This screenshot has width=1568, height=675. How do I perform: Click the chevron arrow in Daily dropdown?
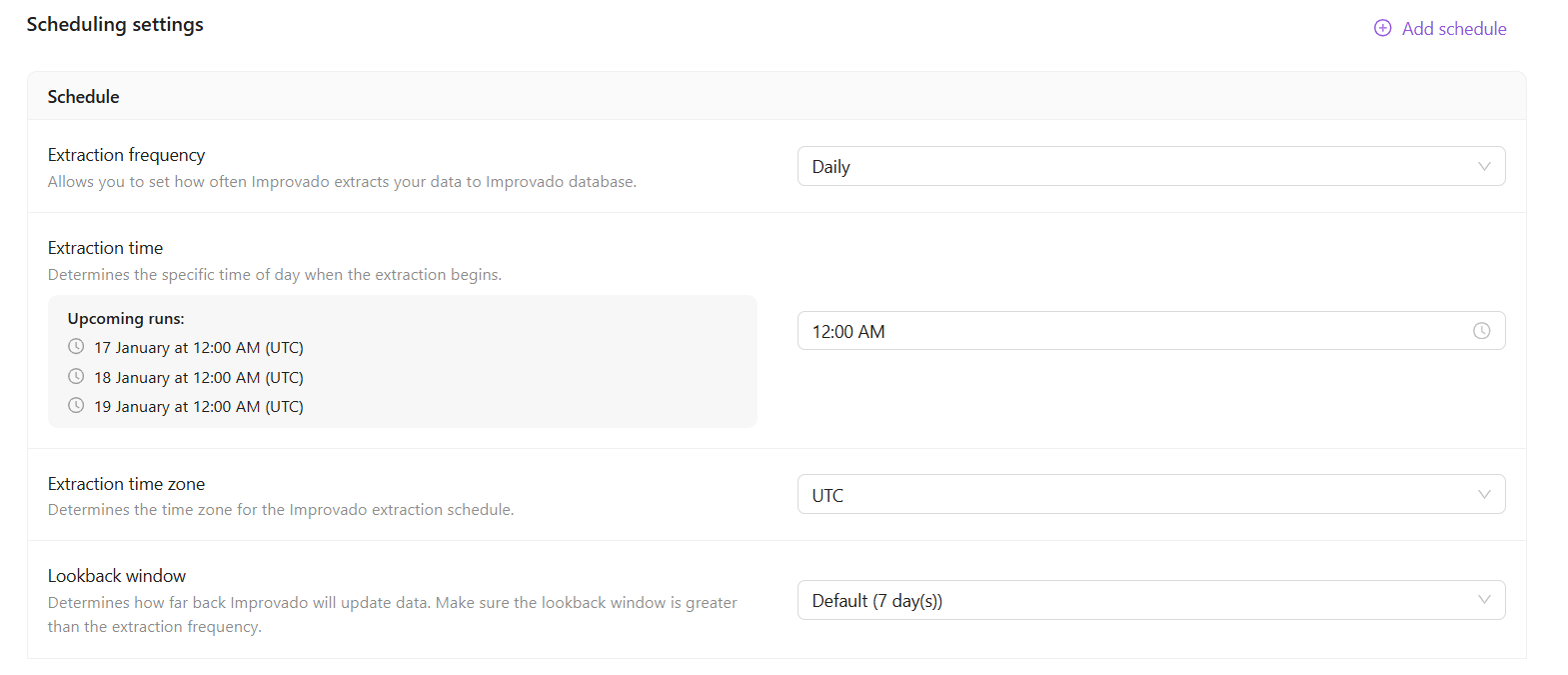1484,167
